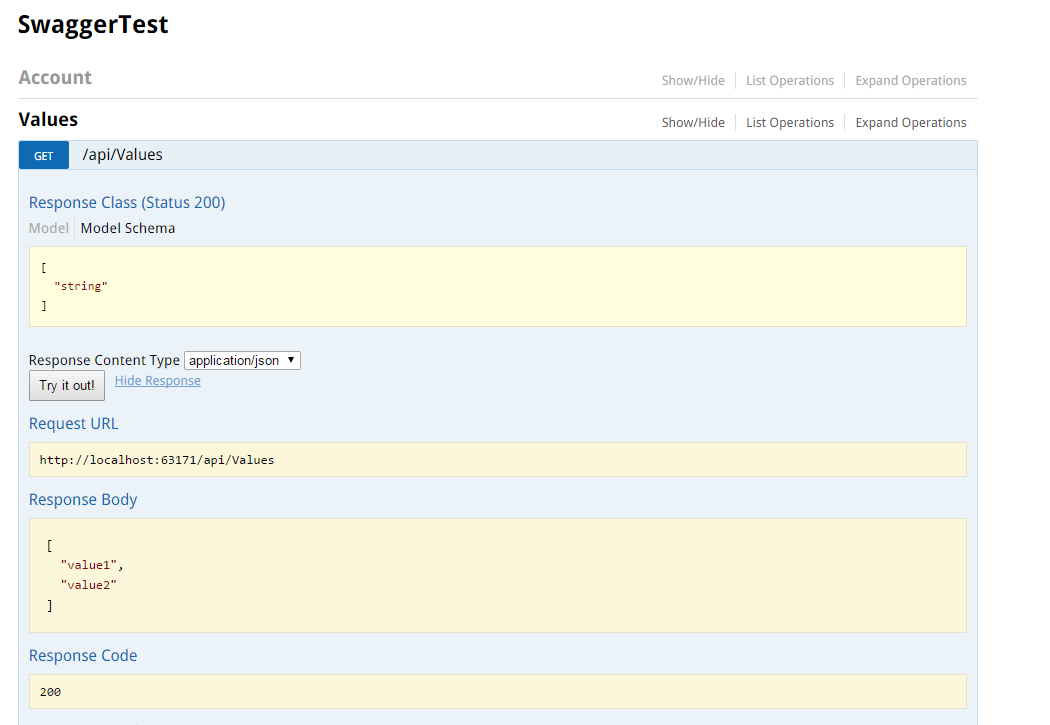The image size is (1050, 725).
Task: Click the Request URL http://localhost:63171/api/Values text
Action: tap(157, 460)
